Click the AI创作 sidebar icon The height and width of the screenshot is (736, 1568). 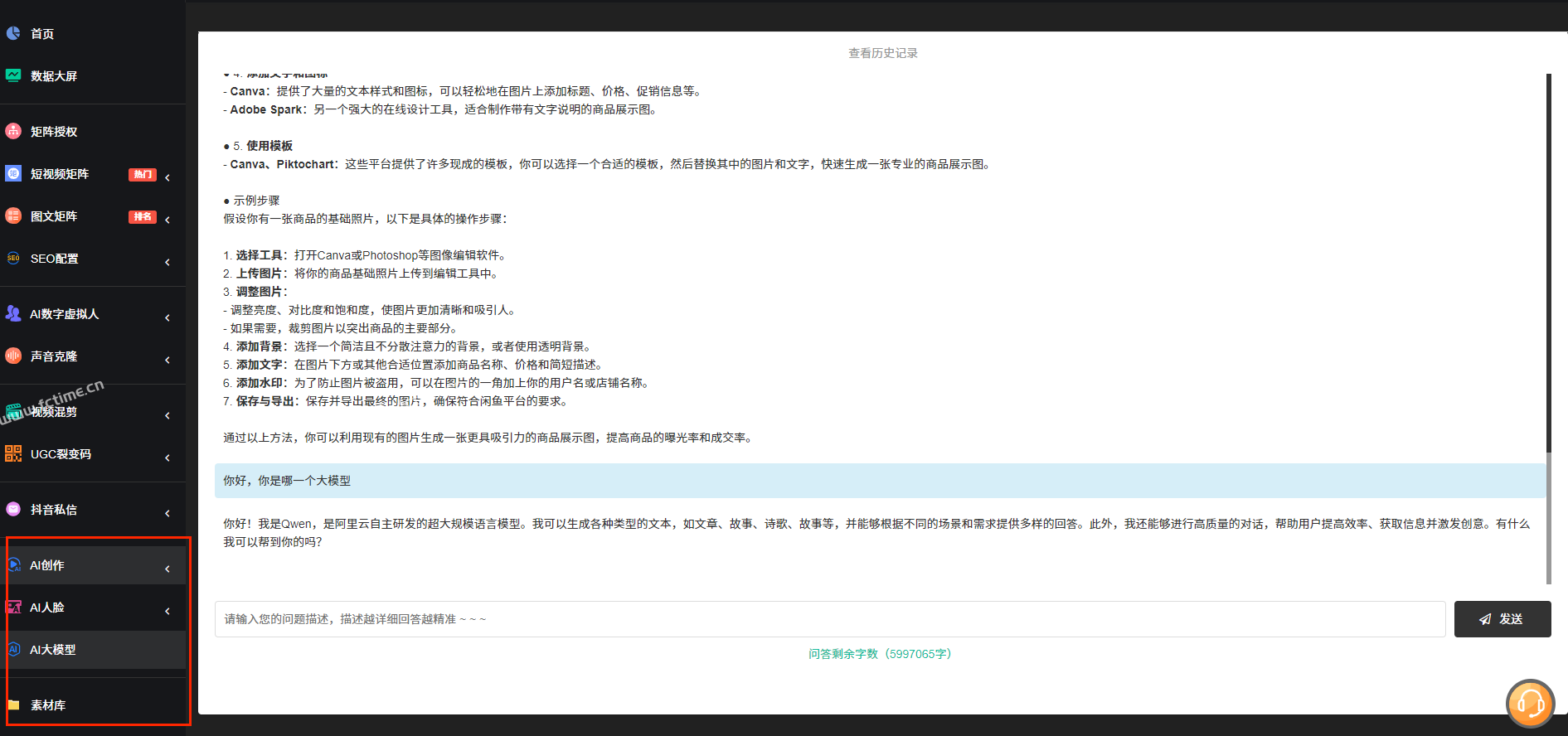pyautogui.click(x=14, y=565)
